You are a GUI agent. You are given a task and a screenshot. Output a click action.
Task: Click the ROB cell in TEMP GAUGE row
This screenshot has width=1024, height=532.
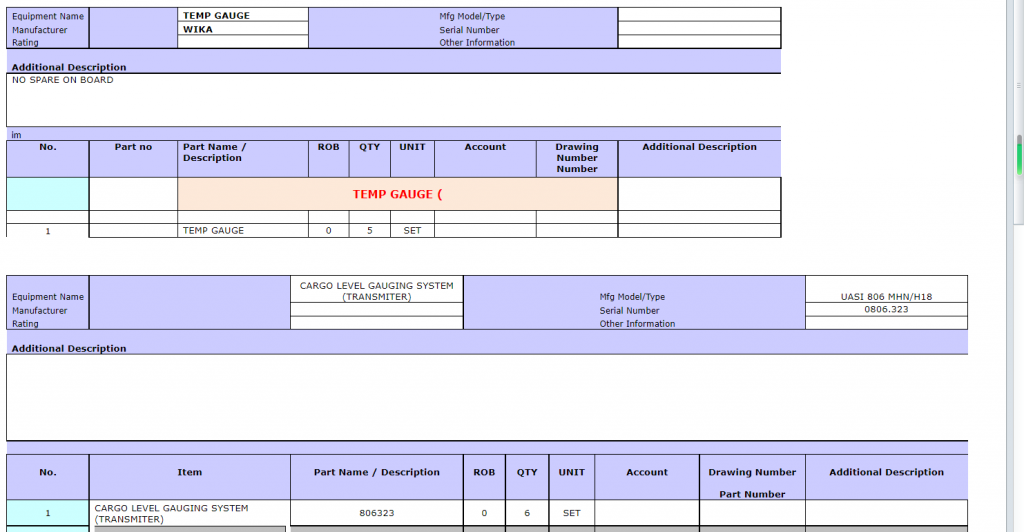328,231
